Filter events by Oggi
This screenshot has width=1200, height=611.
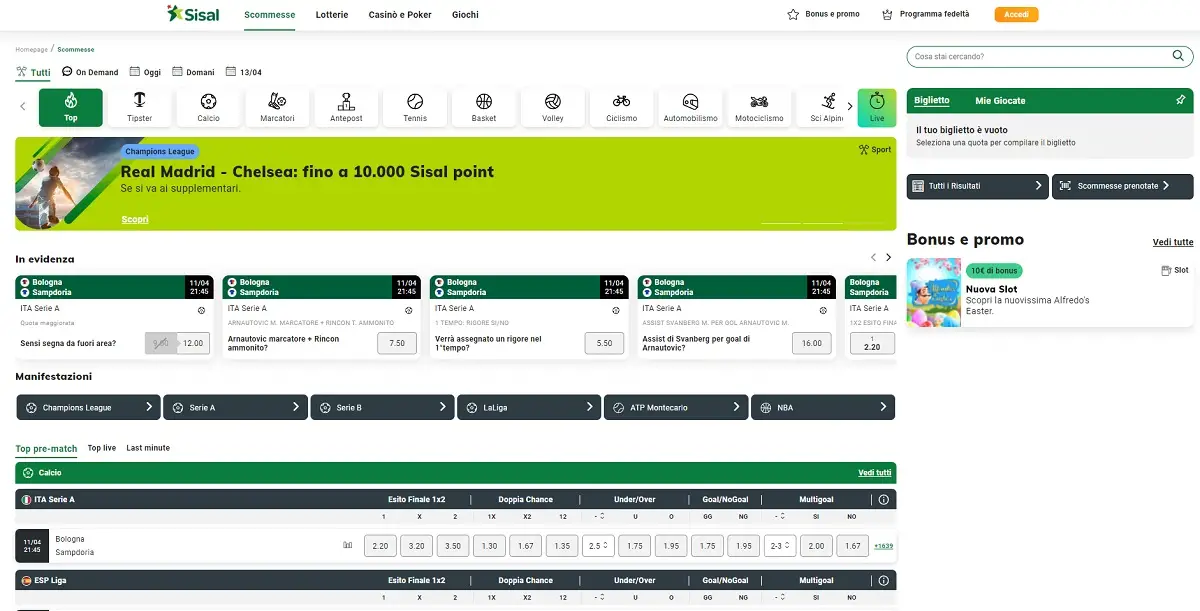(x=144, y=72)
